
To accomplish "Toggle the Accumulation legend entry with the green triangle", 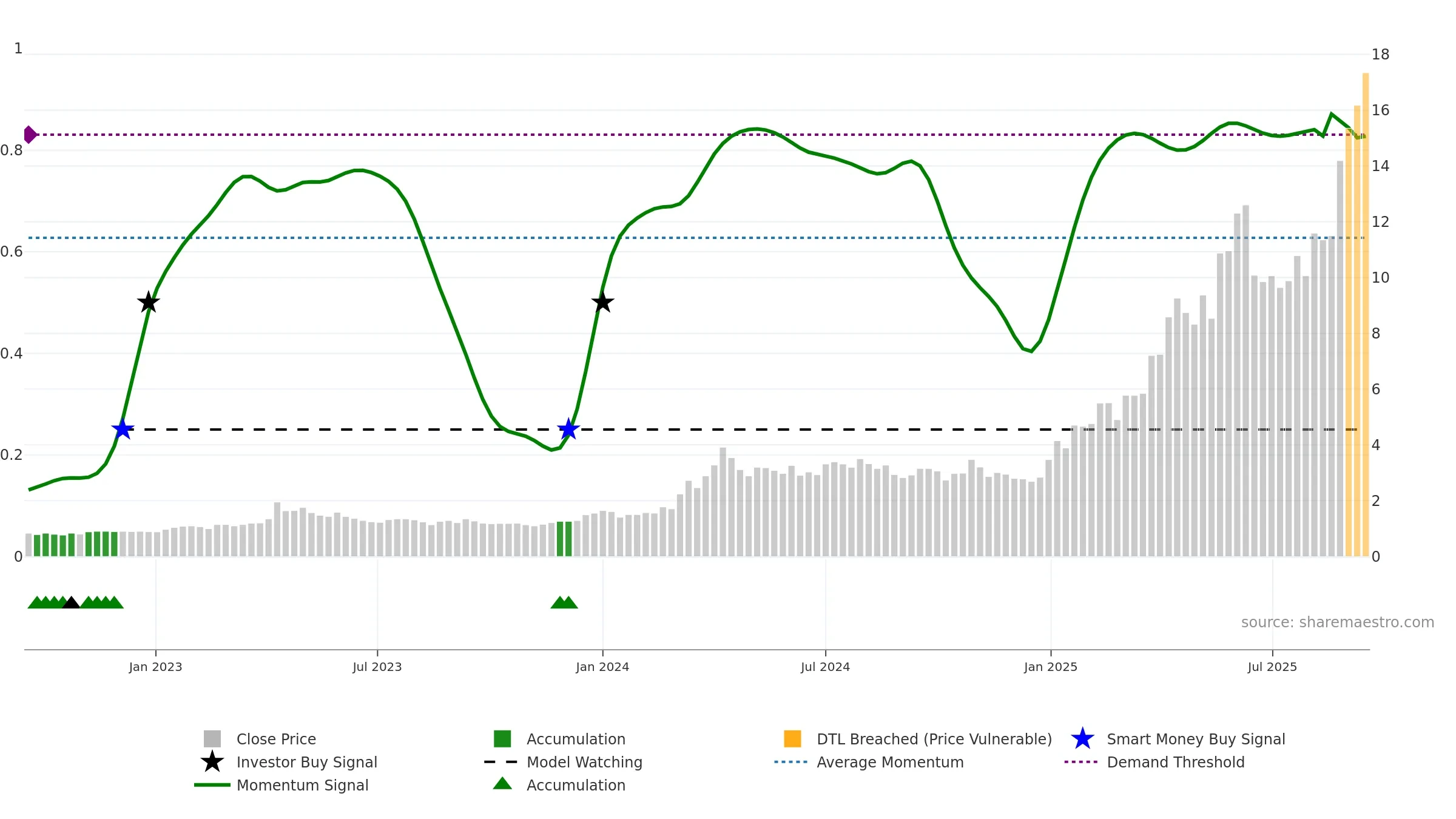I will [559, 785].
